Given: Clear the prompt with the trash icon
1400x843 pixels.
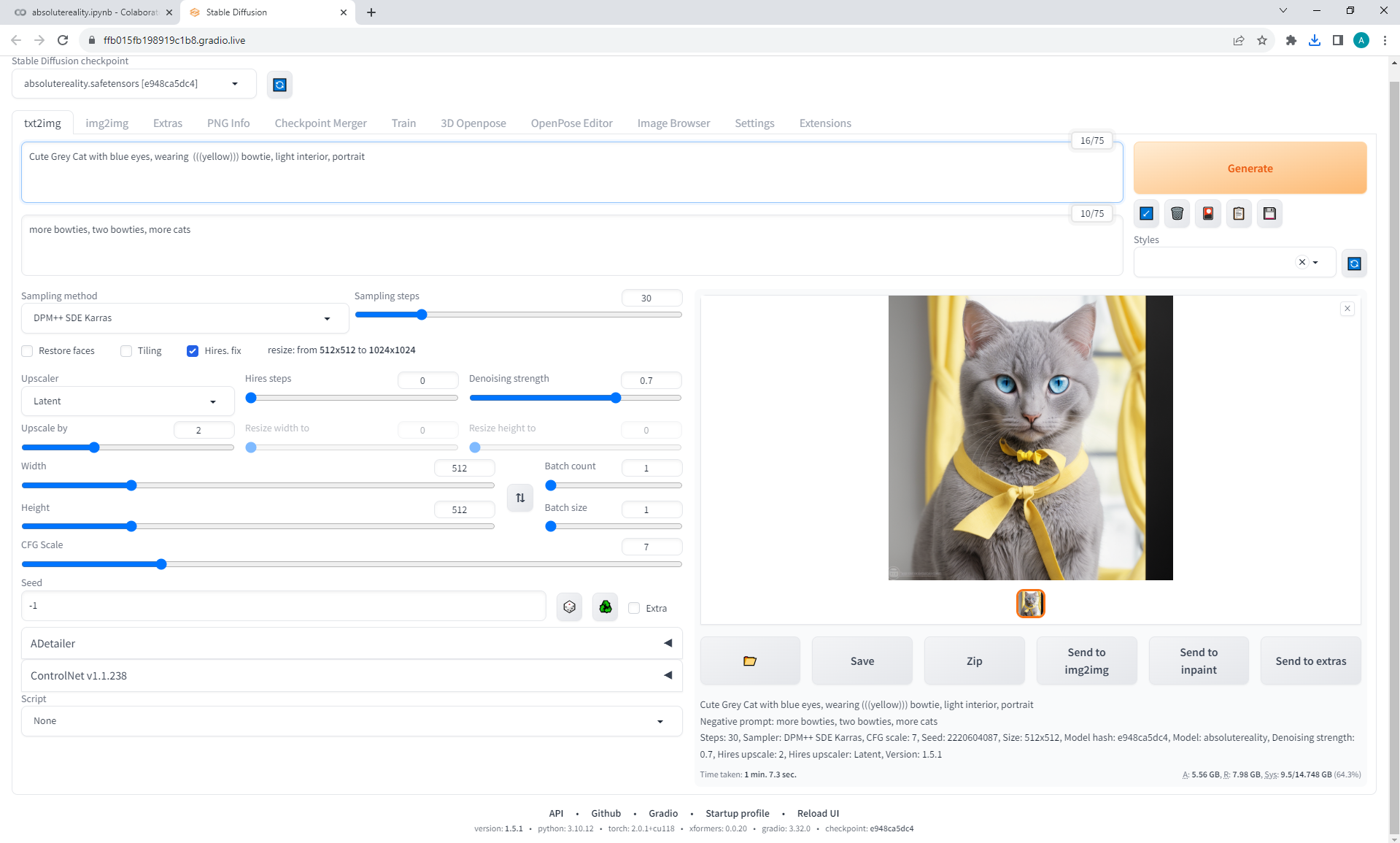Looking at the screenshot, I should tap(1177, 214).
